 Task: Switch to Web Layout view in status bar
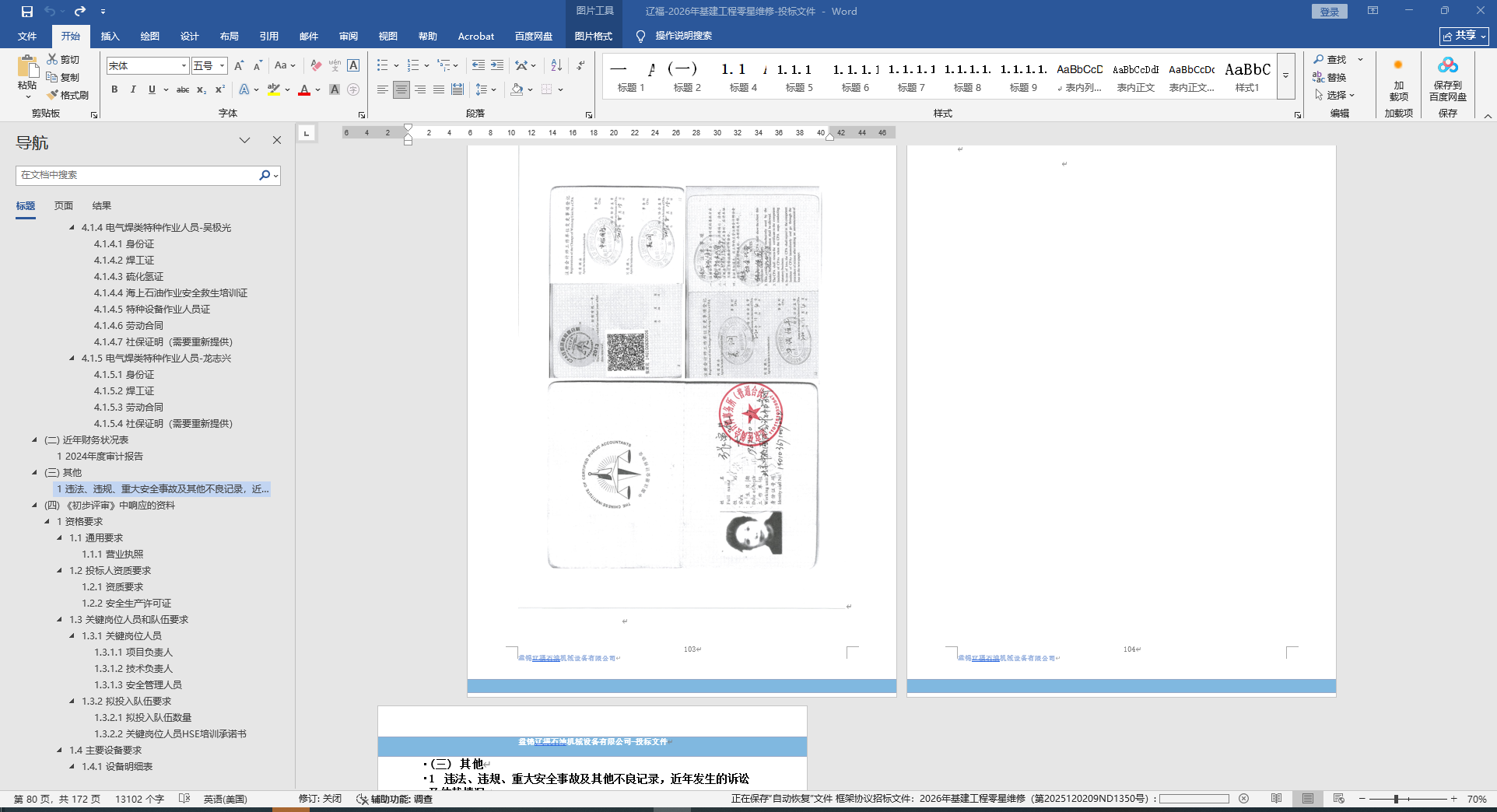click(1339, 799)
